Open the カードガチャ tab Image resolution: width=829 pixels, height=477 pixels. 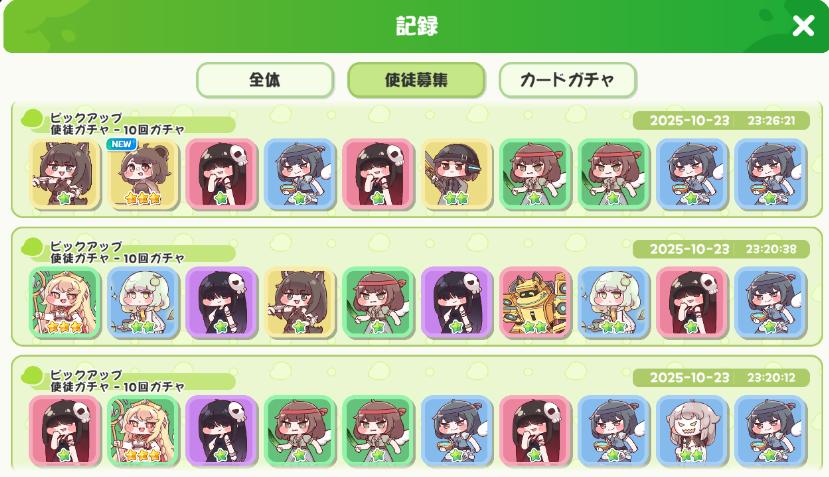tap(567, 80)
